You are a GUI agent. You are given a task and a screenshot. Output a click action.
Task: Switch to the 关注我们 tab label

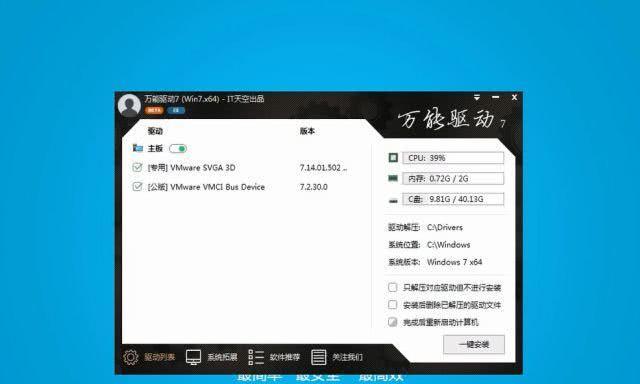pyautogui.click(x=347, y=357)
